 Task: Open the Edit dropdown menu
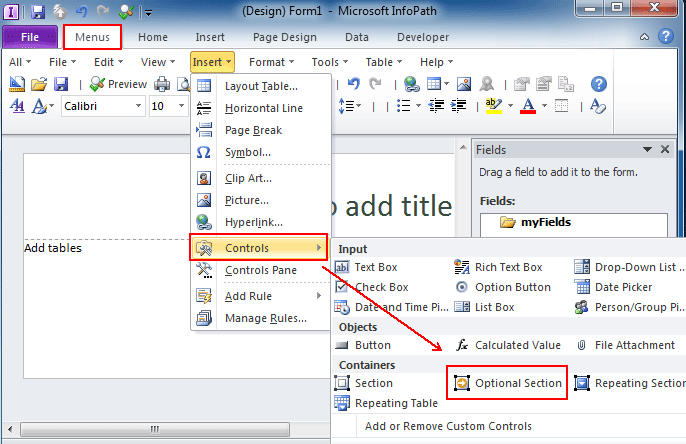click(x=108, y=62)
